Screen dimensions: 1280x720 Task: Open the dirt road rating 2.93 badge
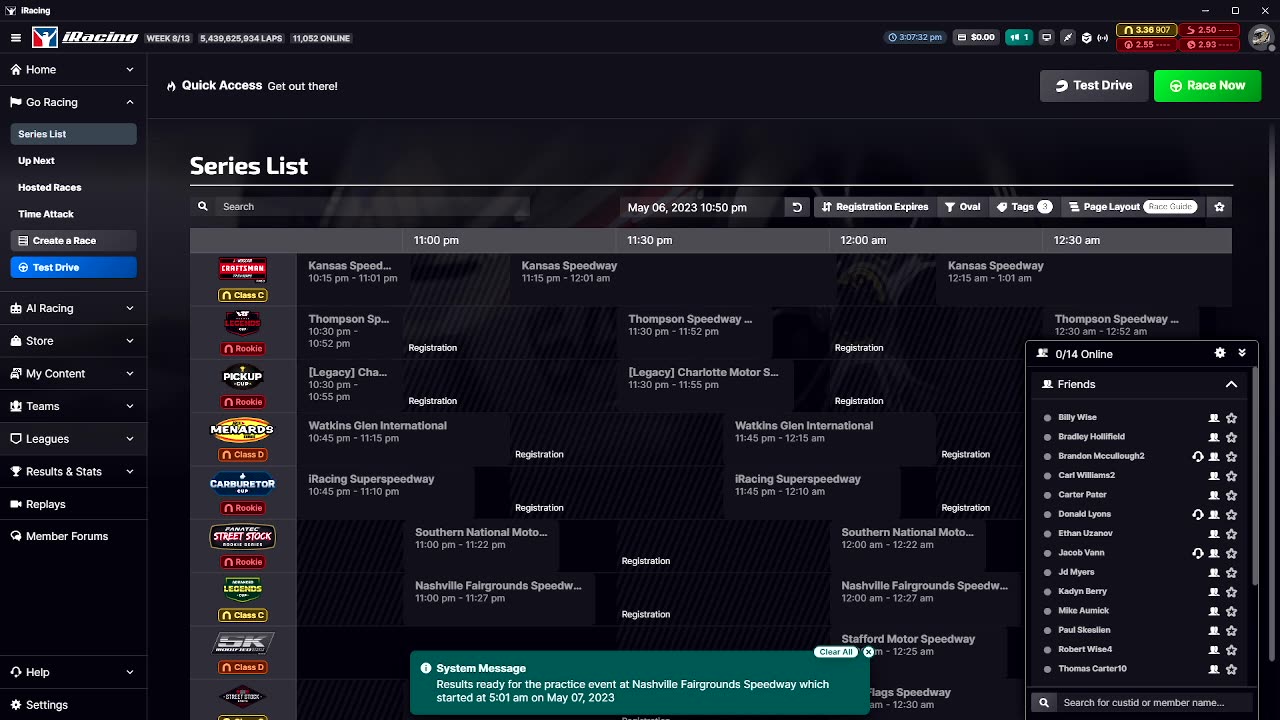[1210, 44]
